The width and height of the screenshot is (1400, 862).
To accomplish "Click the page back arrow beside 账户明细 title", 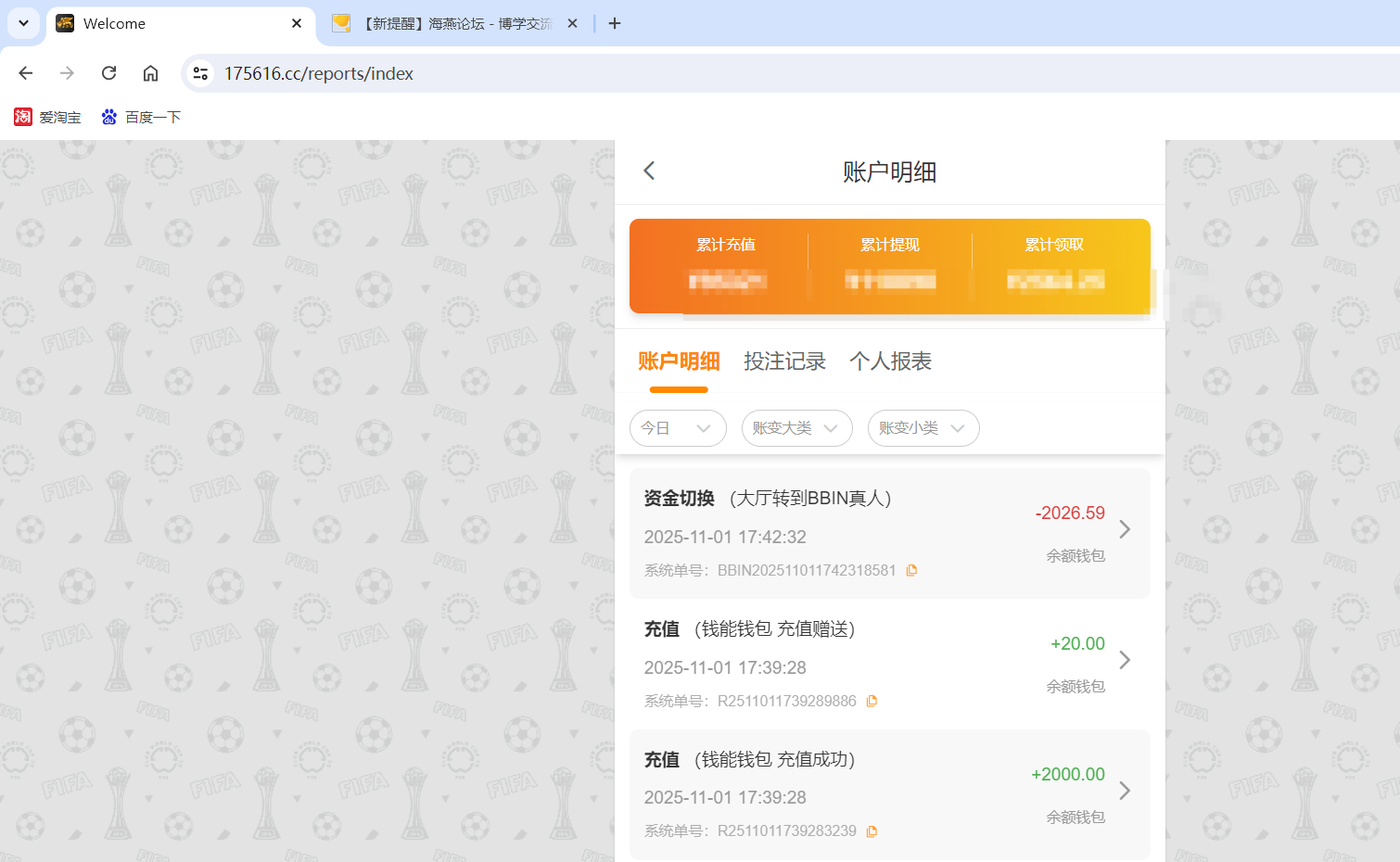I will click(x=648, y=171).
